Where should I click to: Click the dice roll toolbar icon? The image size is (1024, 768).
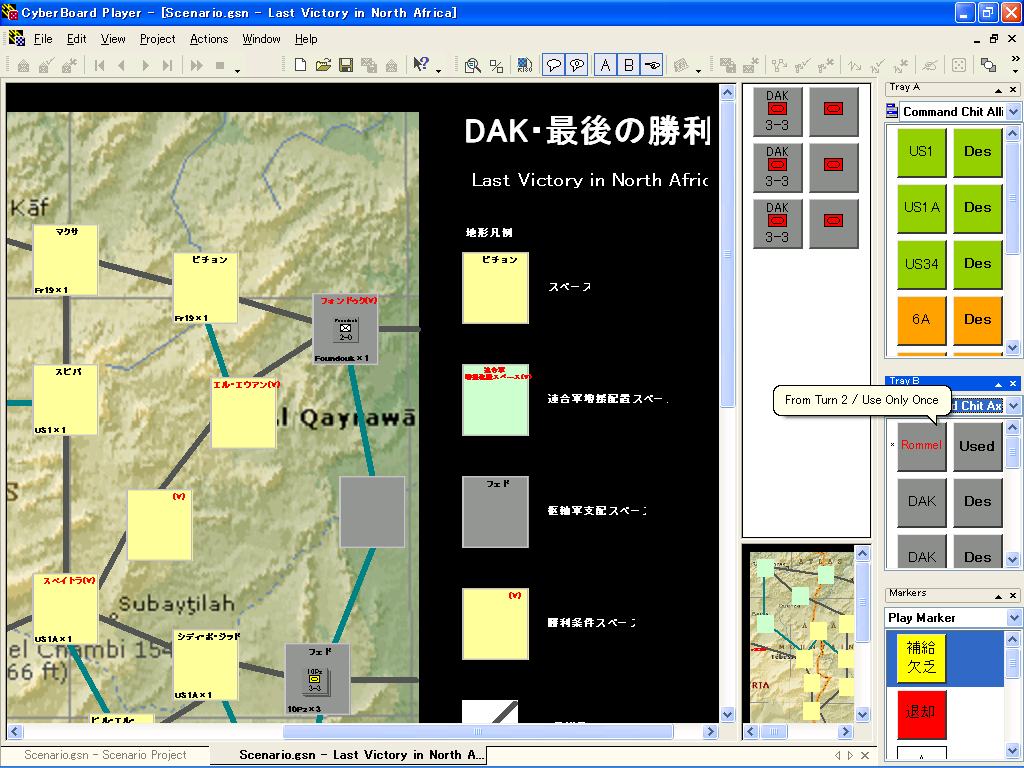point(959,65)
